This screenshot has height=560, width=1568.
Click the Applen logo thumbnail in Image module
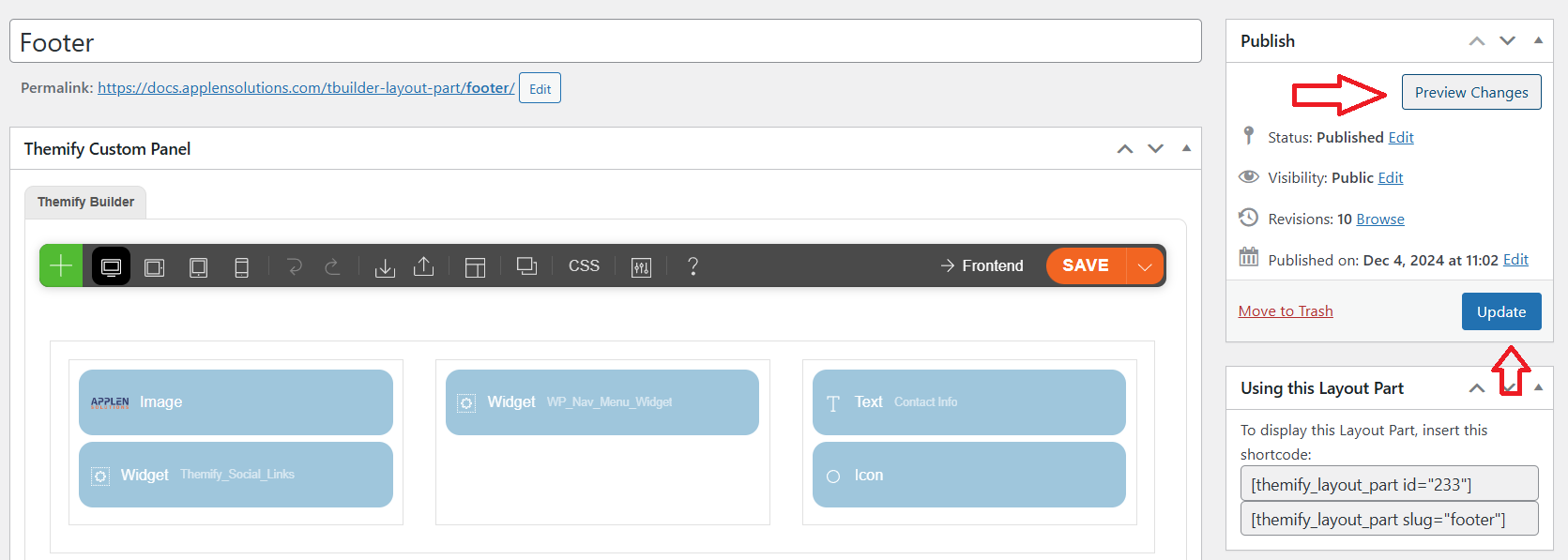(110, 402)
